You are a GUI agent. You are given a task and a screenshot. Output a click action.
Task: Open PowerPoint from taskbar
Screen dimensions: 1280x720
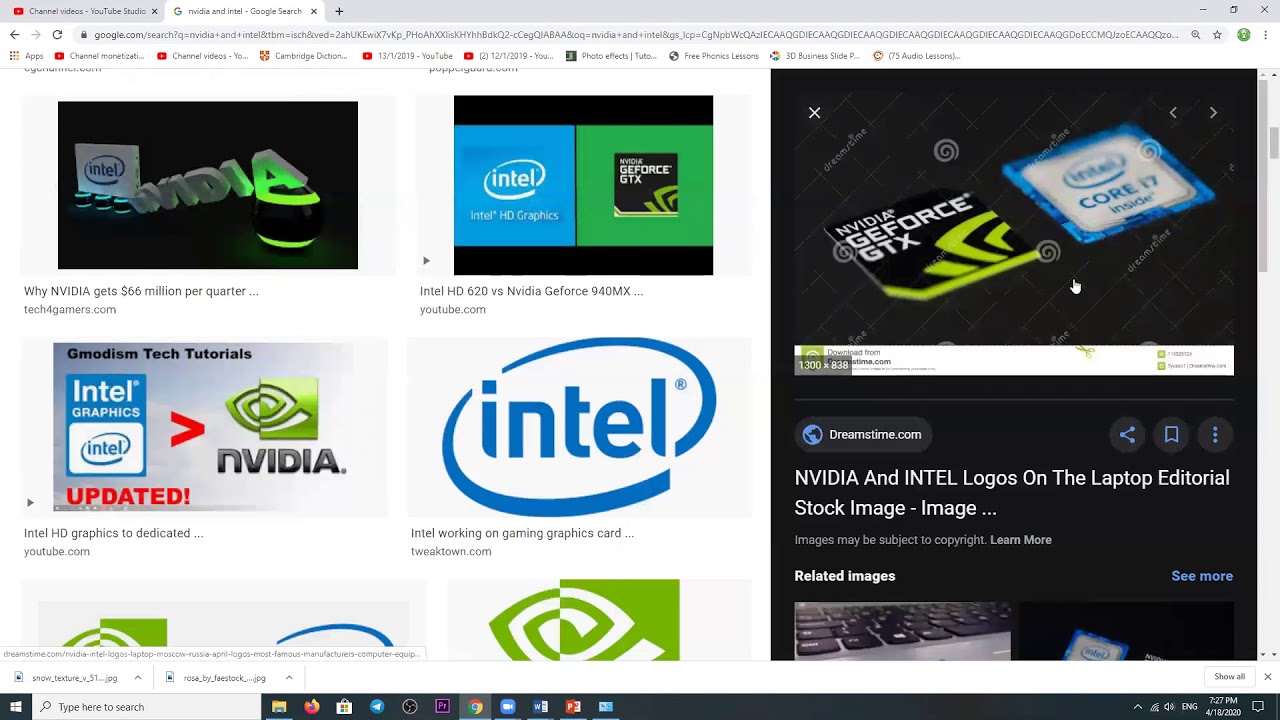coord(573,707)
